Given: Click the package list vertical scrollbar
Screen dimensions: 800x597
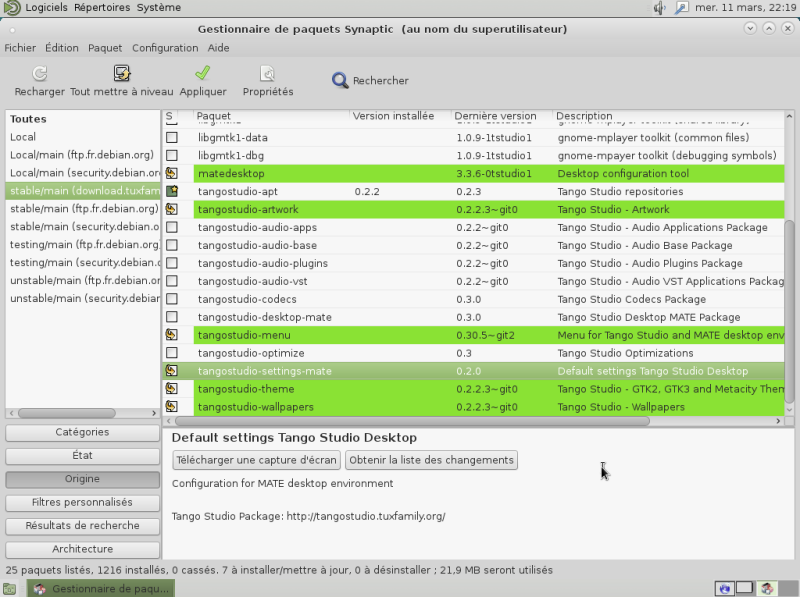Looking at the screenshot, I should (x=789, y=311).
